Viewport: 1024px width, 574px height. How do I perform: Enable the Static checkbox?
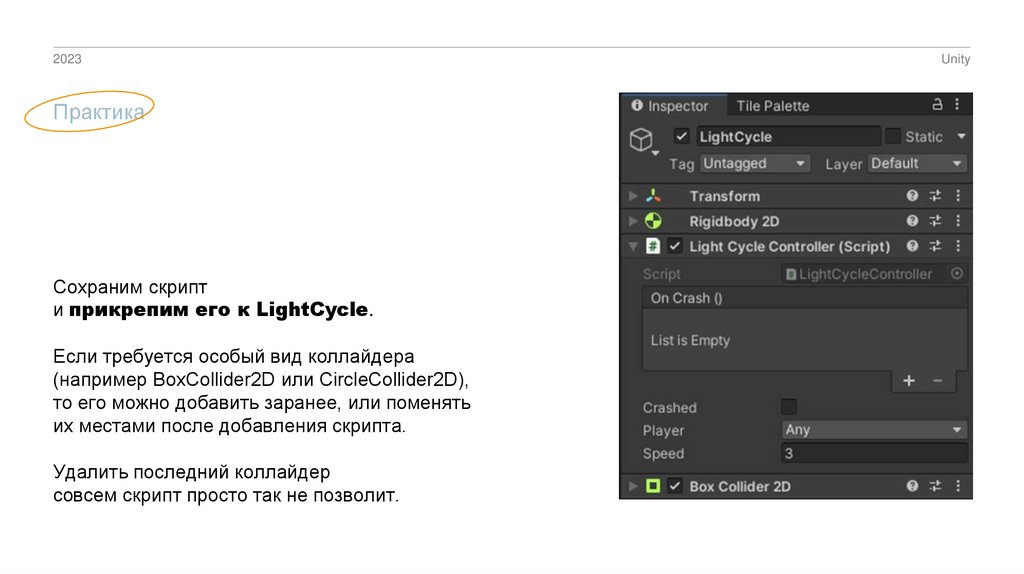pyautogui.click(x=893, y=137)
